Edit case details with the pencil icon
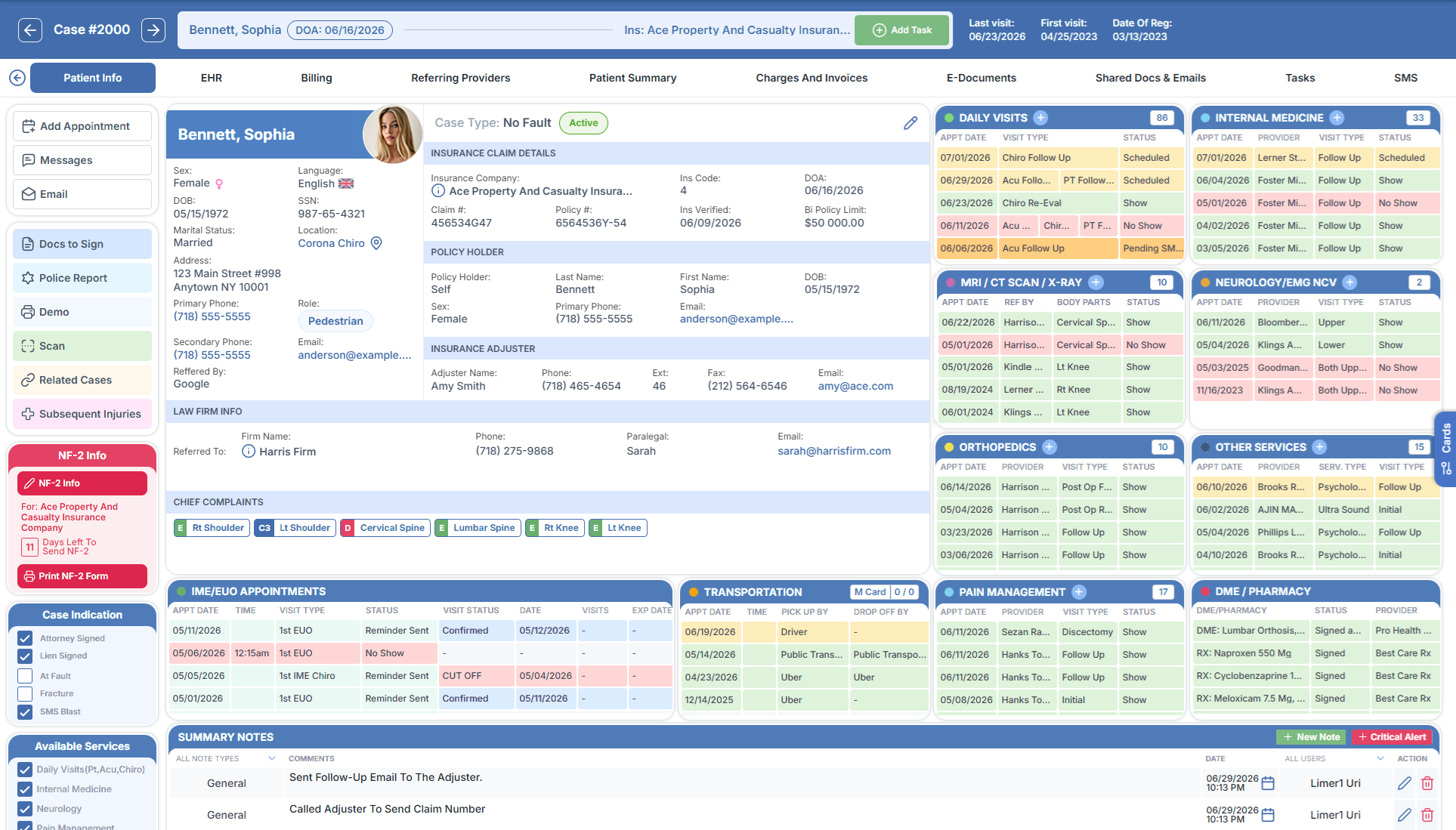The width and height of the screenshot is (1456, 830). pyautogui.click(x=910, y=123)
